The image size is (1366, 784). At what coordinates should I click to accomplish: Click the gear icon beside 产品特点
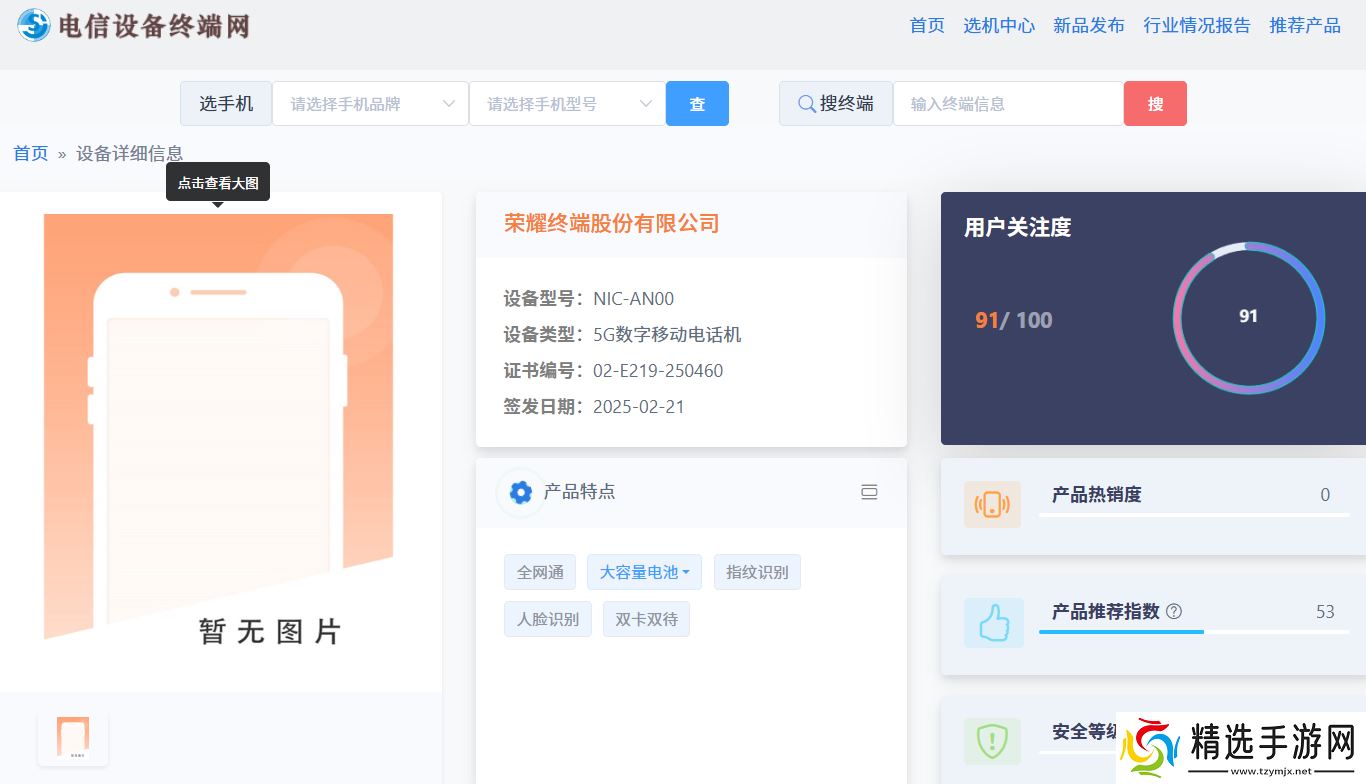click(520, 492)
